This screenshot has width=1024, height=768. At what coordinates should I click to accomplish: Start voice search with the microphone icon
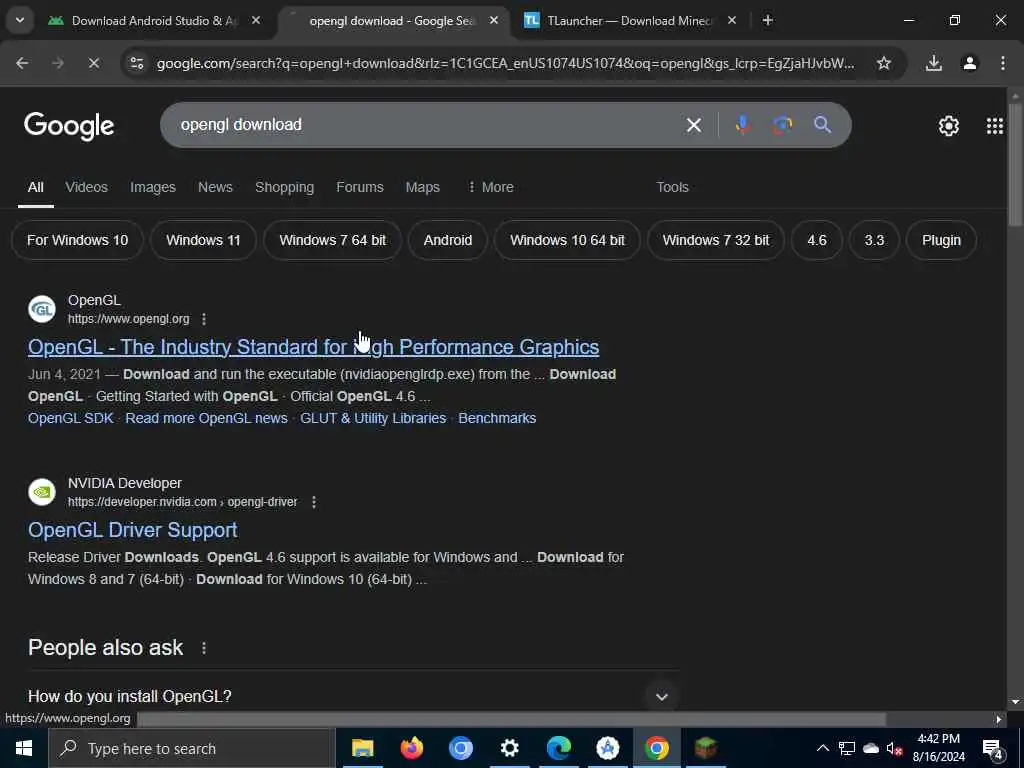pos(743,124)
